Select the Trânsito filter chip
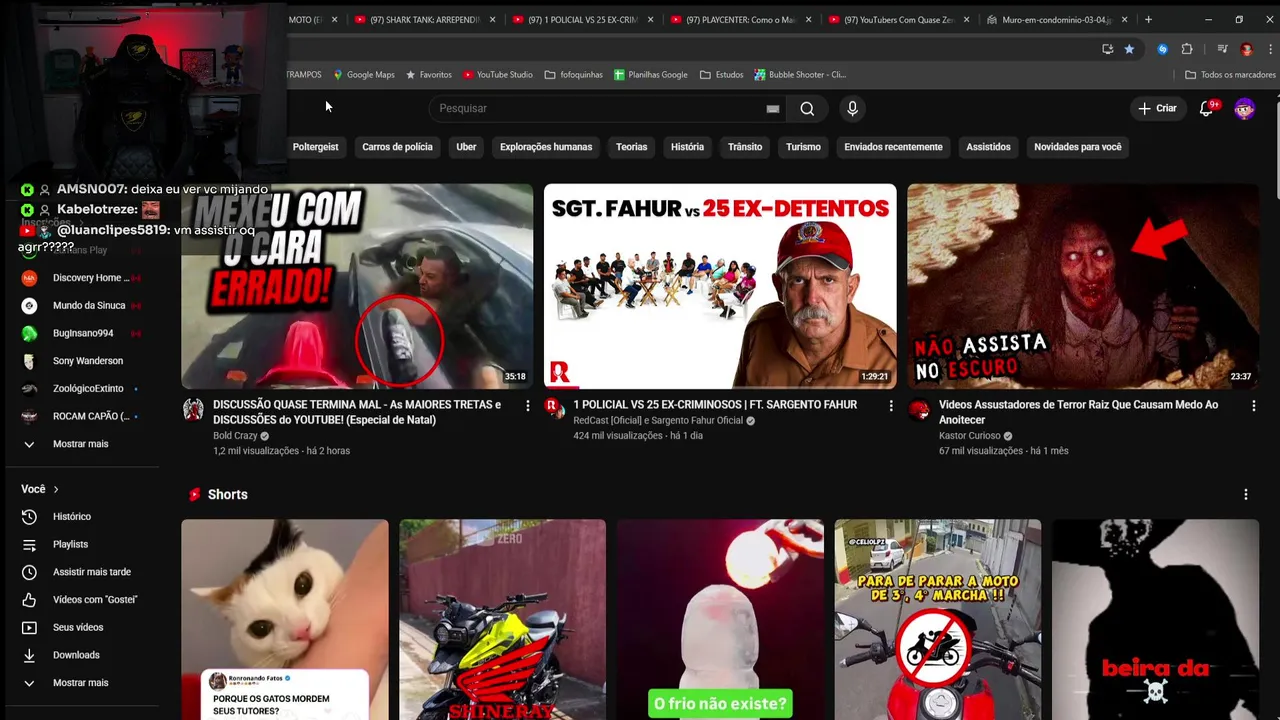 click(745, 147)
